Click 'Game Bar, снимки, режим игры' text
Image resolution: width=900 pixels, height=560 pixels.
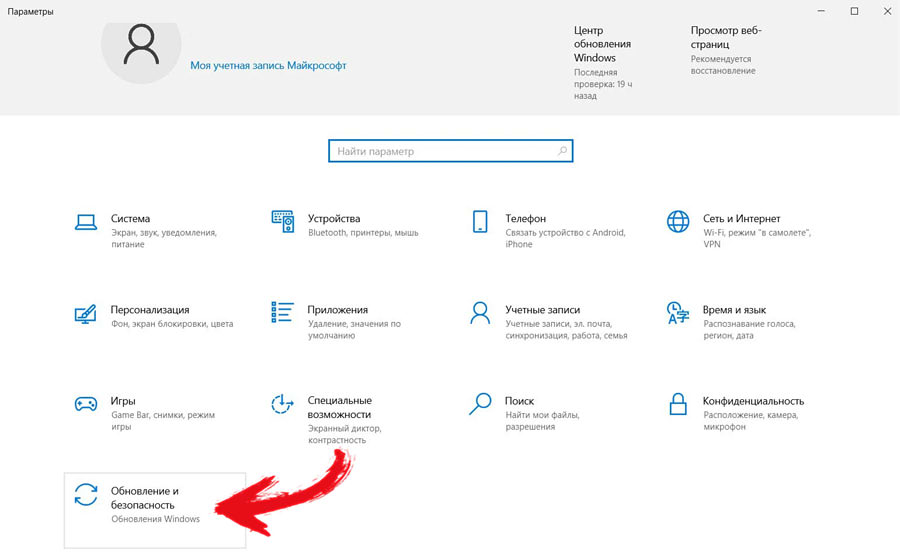tap(163, 421)
